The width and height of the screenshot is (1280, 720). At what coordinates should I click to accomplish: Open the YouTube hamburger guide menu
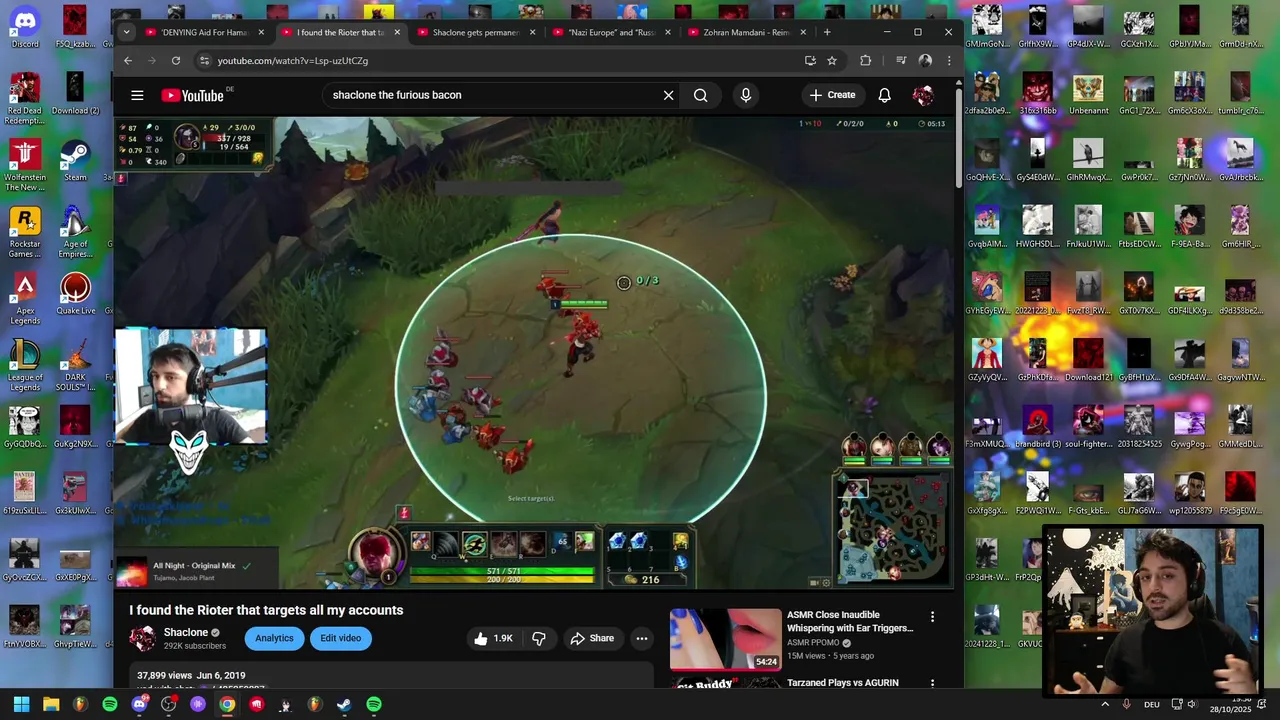pos(137,95)
